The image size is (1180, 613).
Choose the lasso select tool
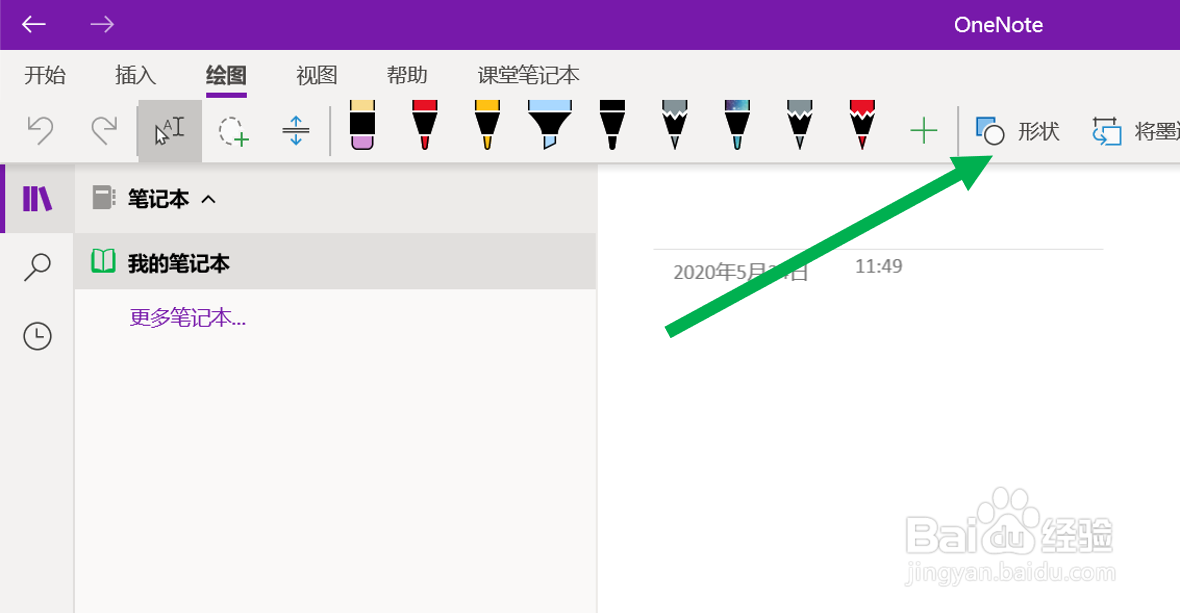click(233, 131)
